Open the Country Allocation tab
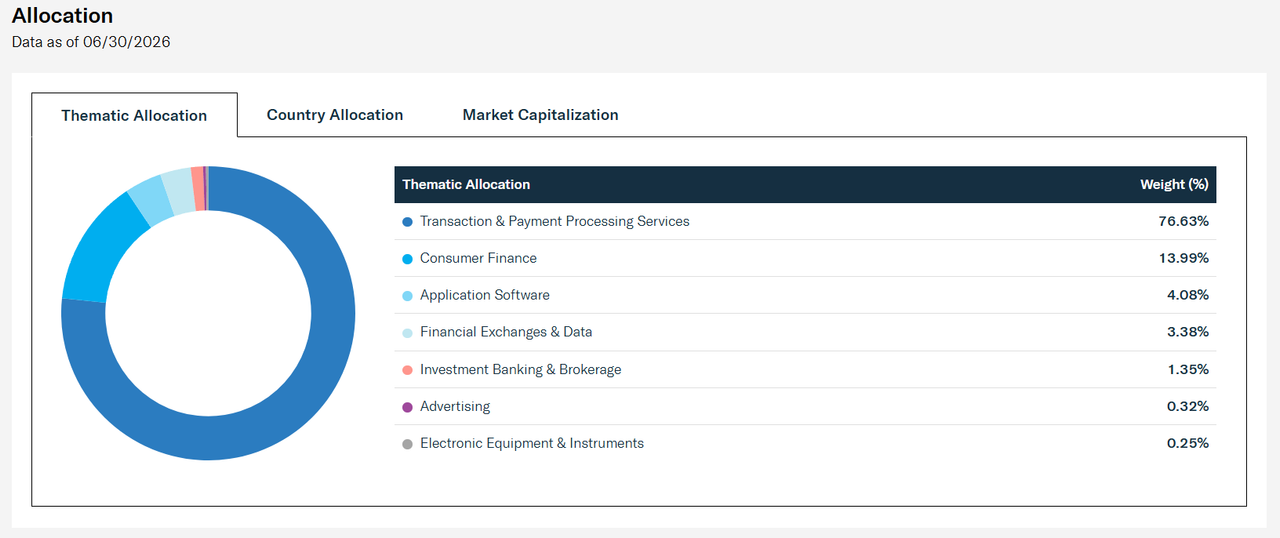Screen dimensions: 1280x538 pos(335,115)
